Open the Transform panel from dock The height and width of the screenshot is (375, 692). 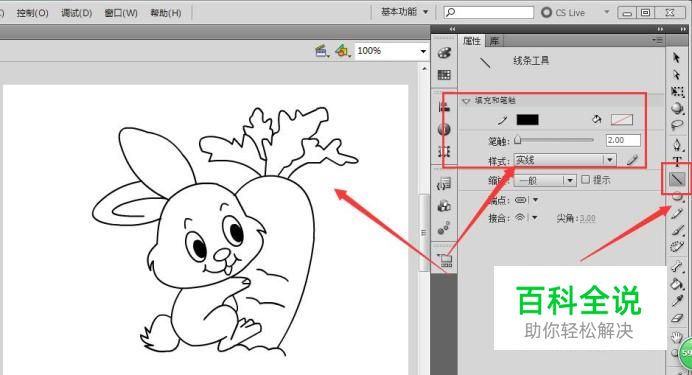pyautogui.click(x=444, y=152)
